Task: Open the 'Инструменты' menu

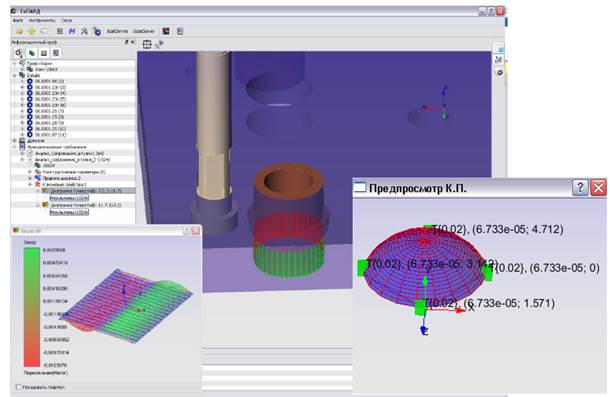Action: pyautogui.click(x=42, y=20)
